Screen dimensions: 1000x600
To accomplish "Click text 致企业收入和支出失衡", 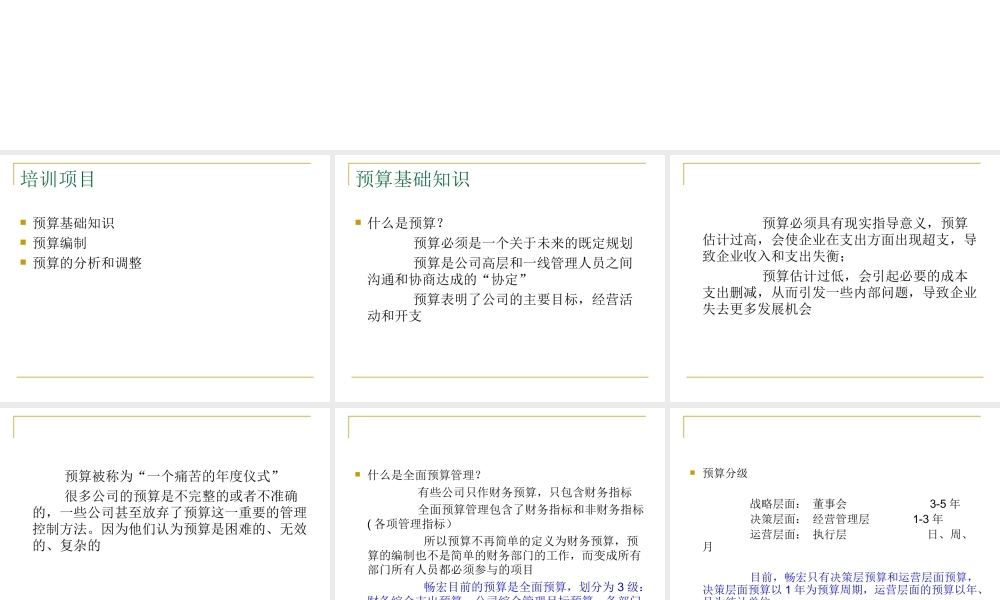I will click(x=774, y=256).
